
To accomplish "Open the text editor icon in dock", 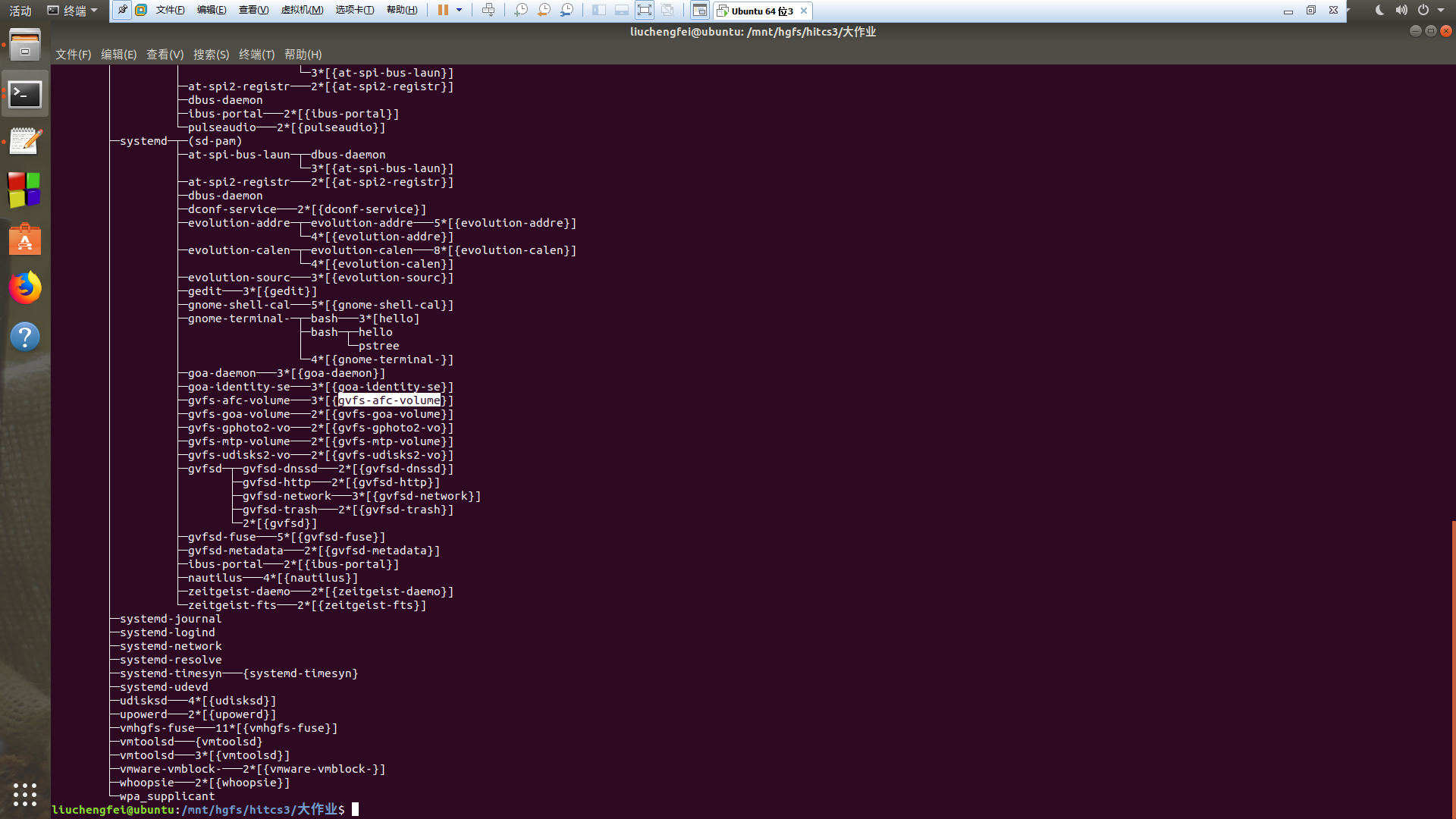I will point(25,142).
